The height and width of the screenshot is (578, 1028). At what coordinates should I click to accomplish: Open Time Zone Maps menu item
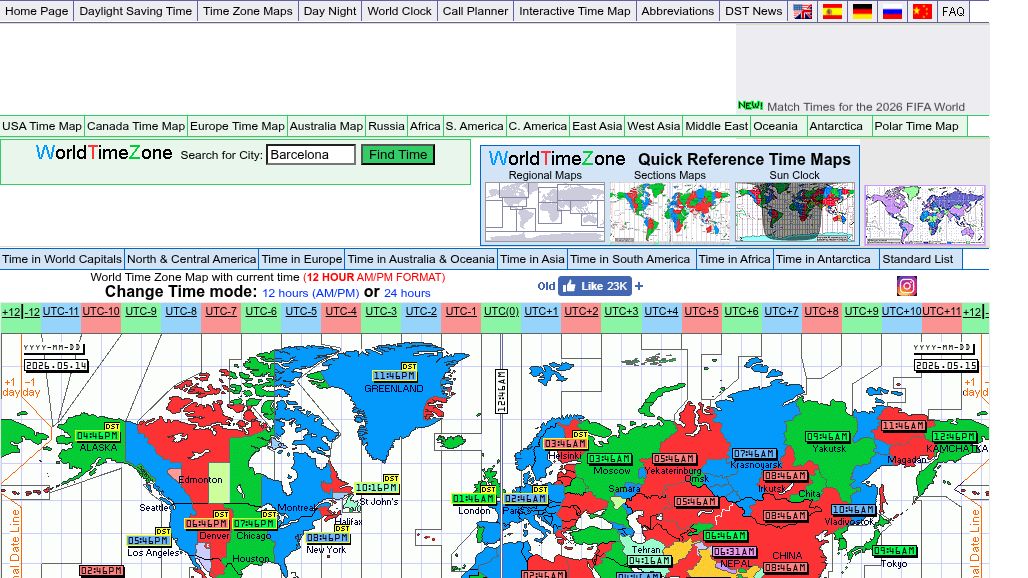pos(248,11)
